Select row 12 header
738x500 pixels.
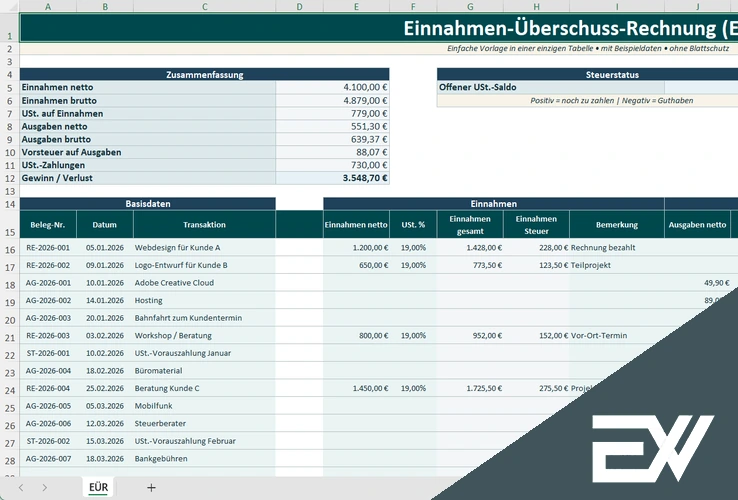pyautogui.click(x=9, y=178)
